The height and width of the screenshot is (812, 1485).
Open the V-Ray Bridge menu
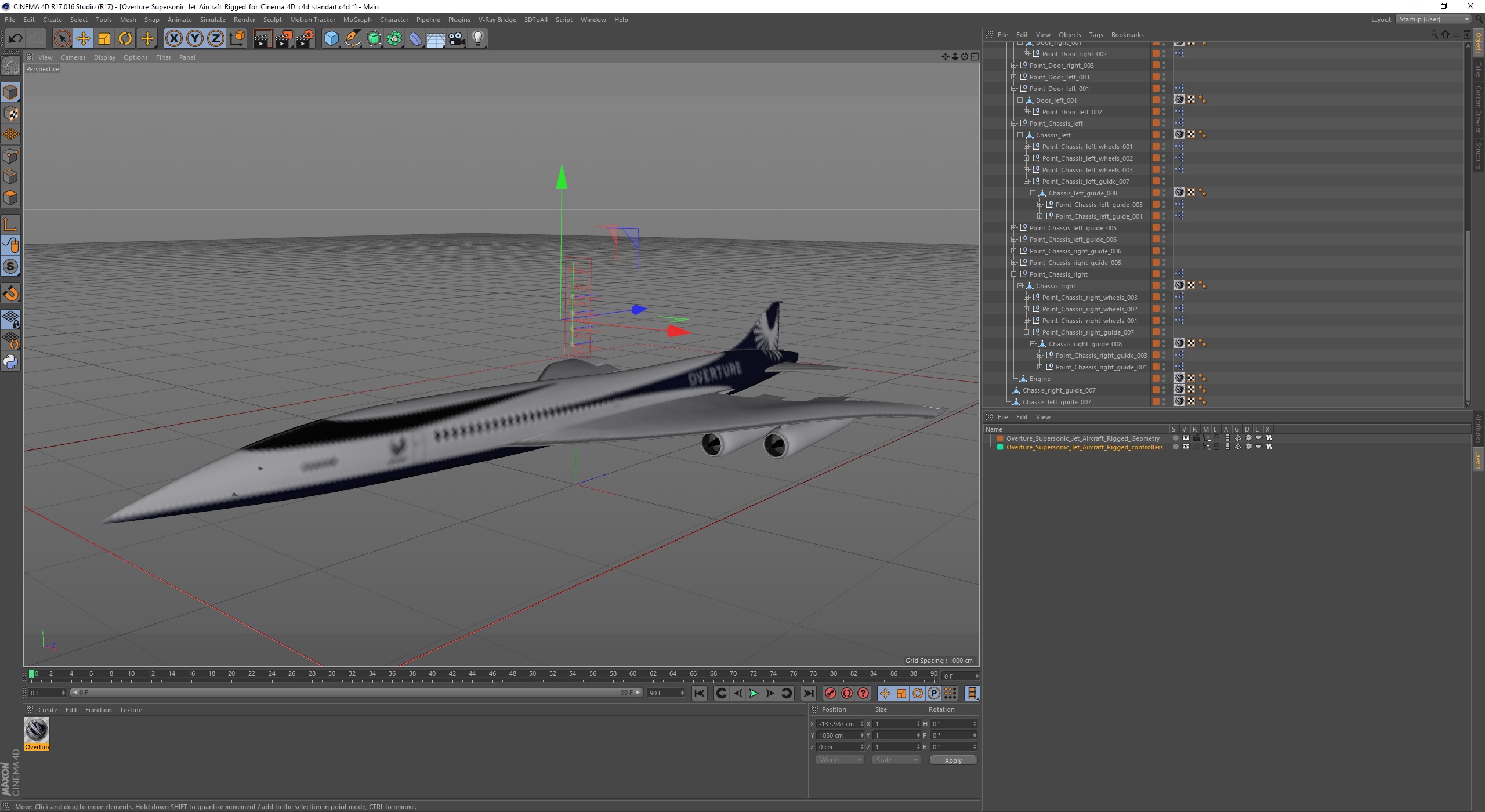point(497,20)
